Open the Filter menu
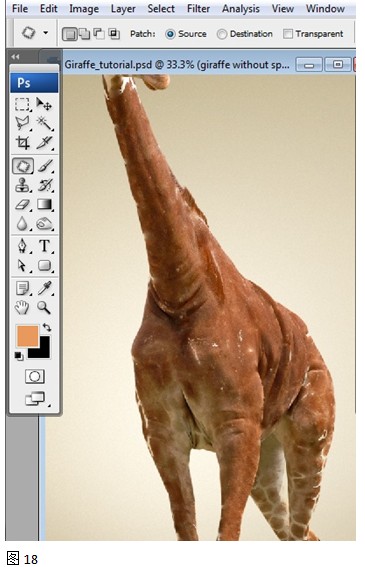Screen dimensions: 365x567 [x=198, y=9]
